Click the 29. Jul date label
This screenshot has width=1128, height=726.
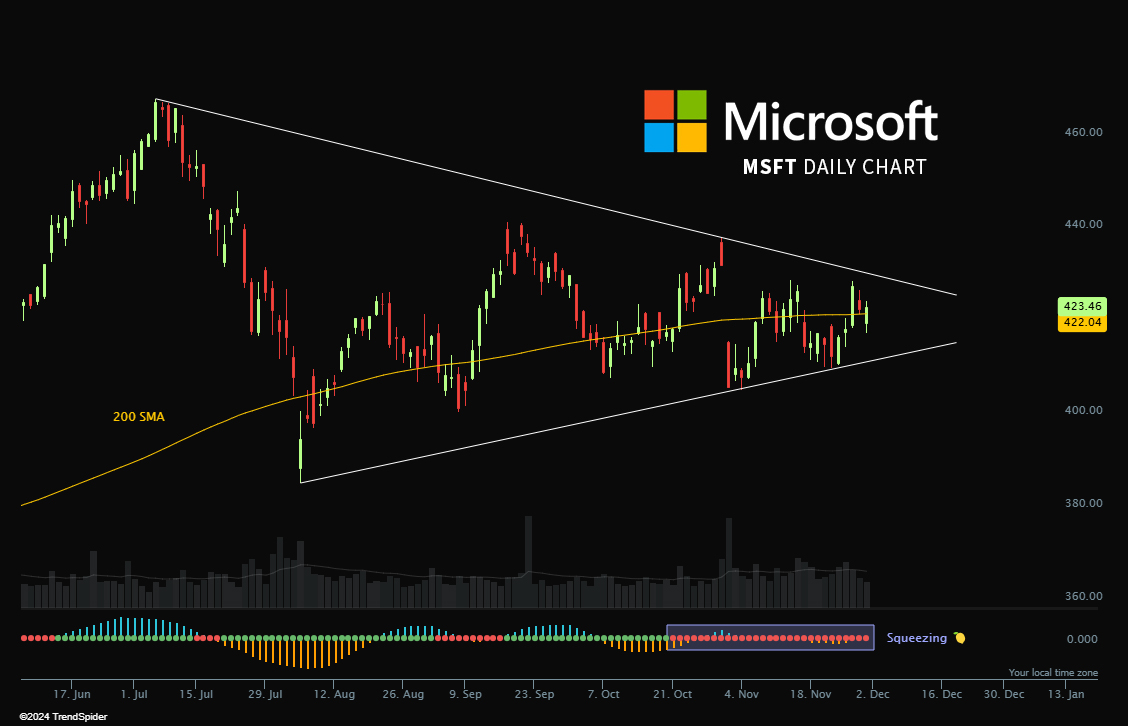point(265,694)
